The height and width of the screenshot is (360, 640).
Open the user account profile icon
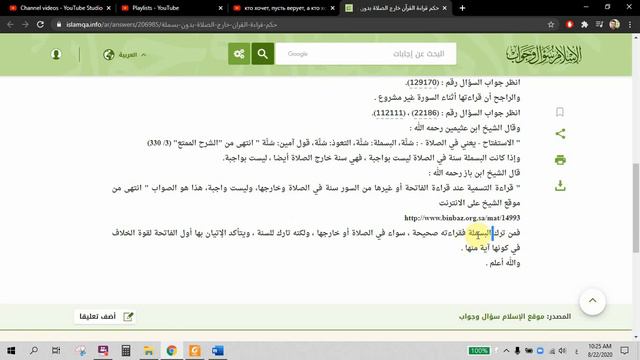56,54
